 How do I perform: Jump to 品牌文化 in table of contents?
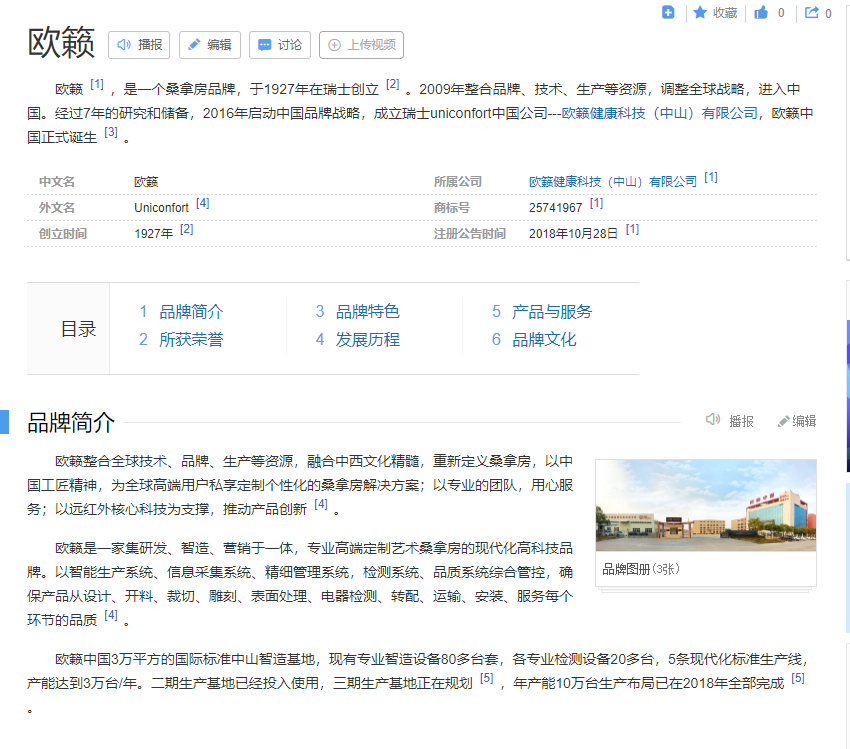[x=544, y=340]
